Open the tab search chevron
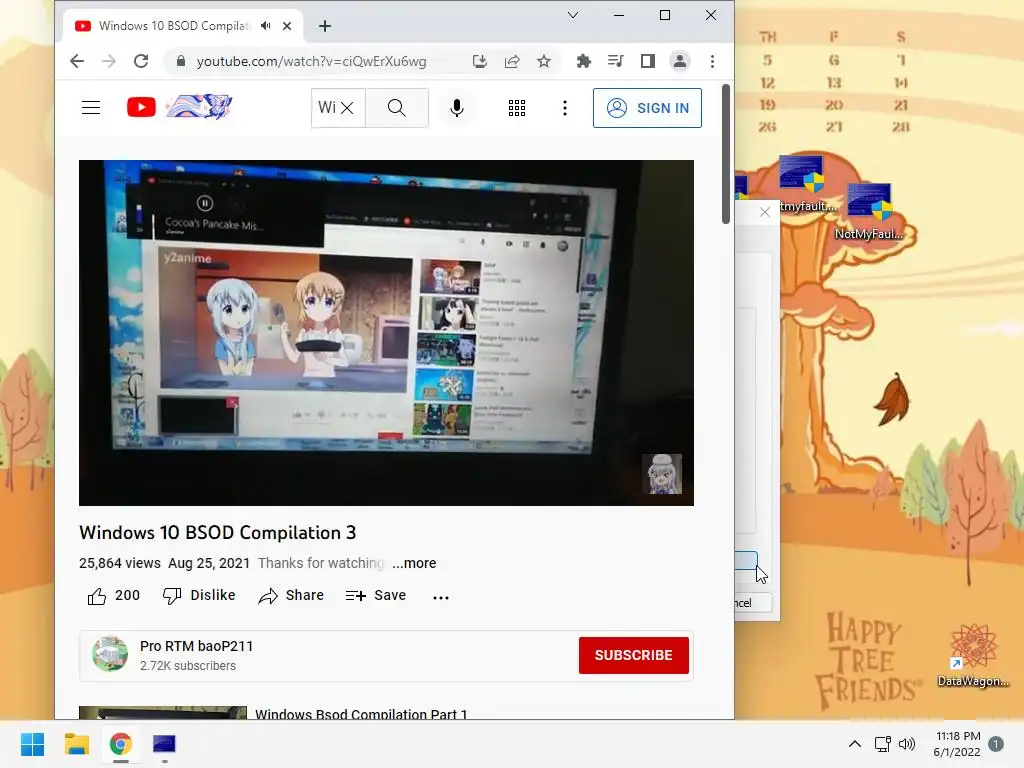 coord(573,15)
